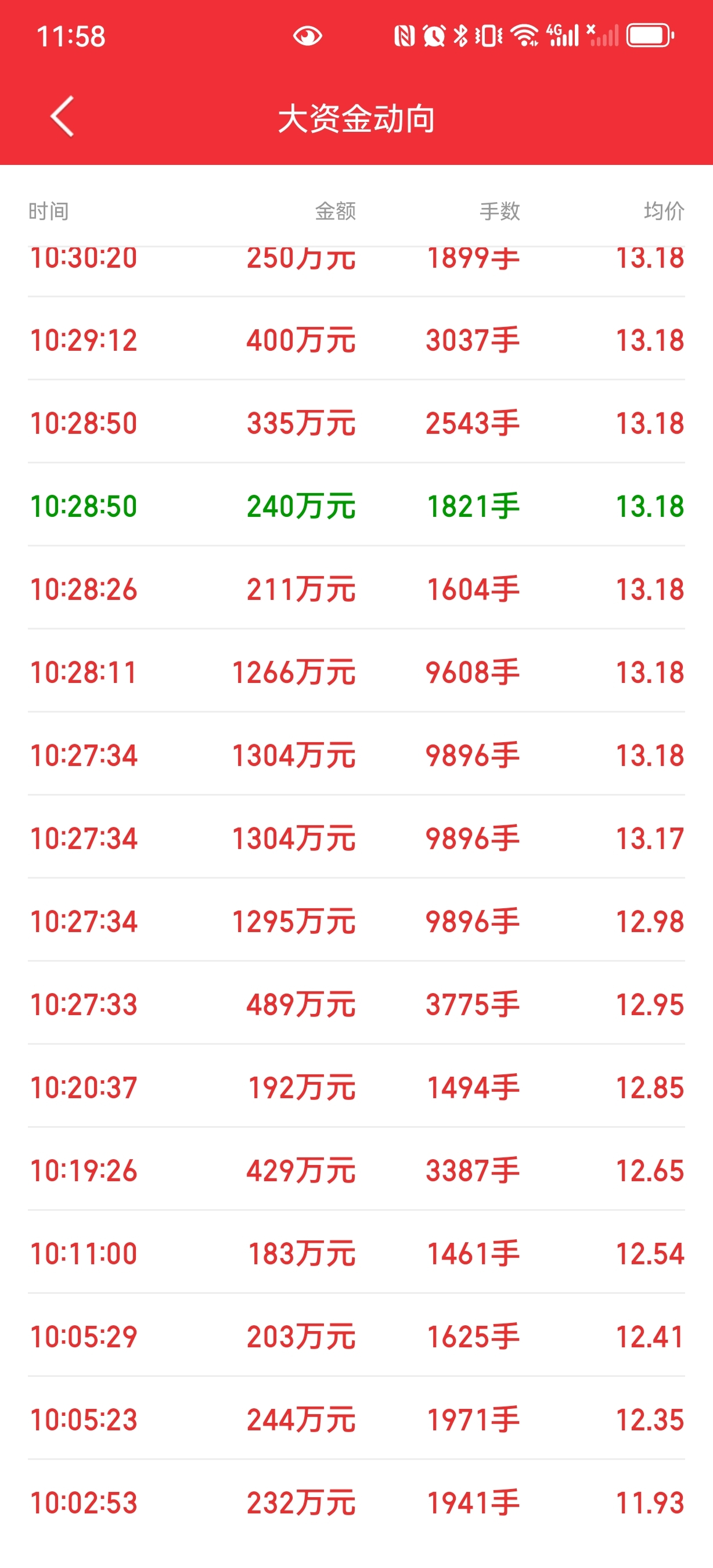Tap the 金额 column header
Viewport: 713px width, 1568px height.
coord(335,211)
